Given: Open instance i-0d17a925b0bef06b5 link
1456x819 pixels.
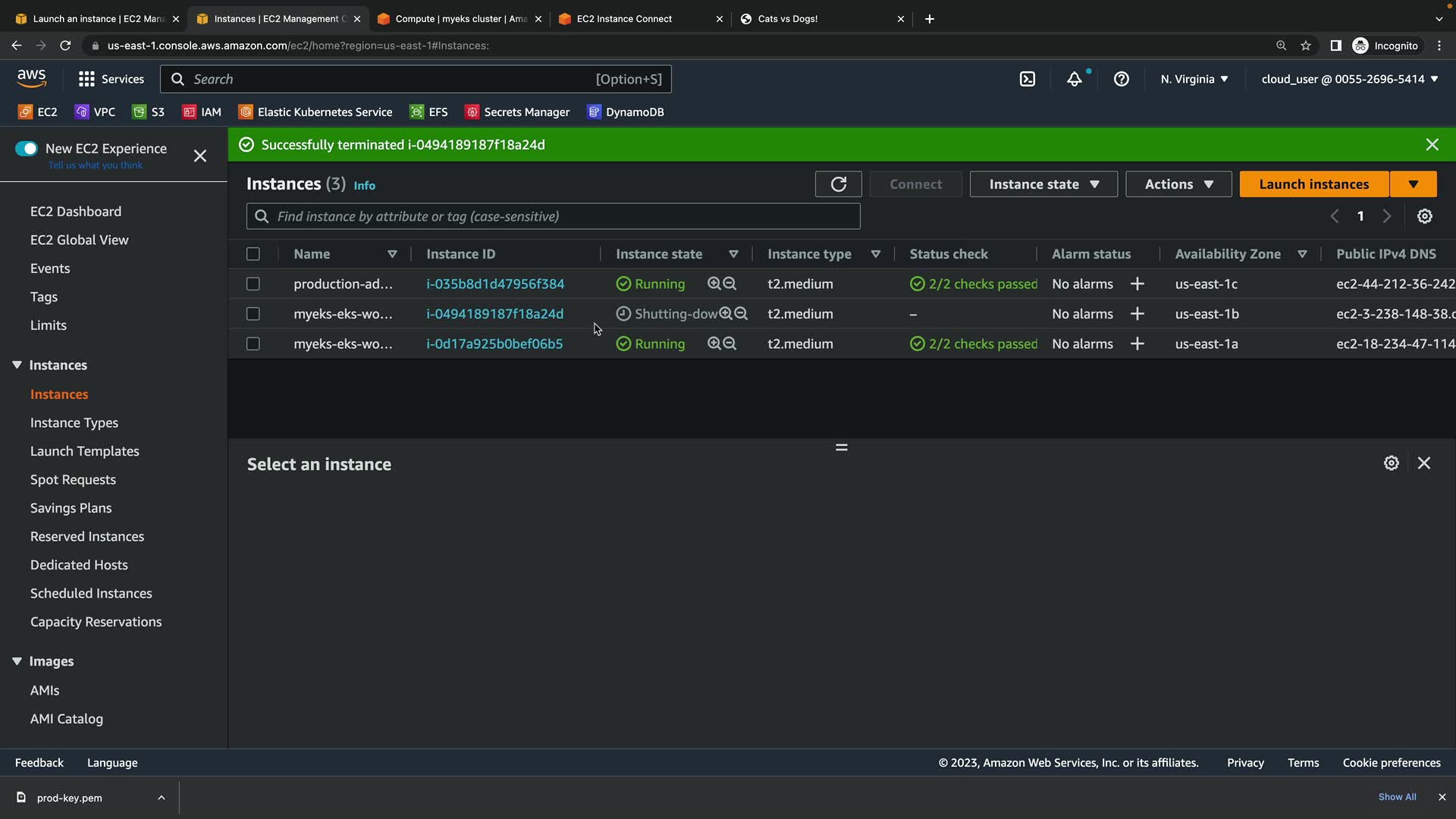Looking at the screenshot, I should point(494,344).
